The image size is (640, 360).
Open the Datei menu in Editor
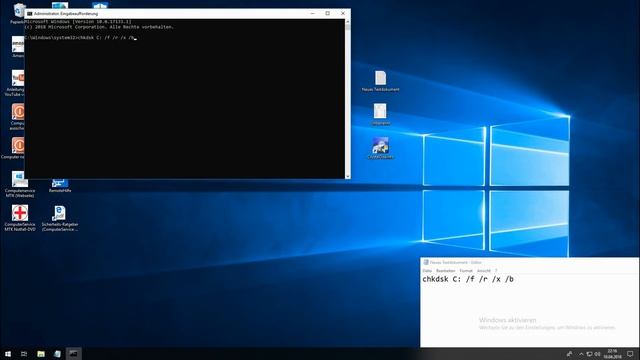point(427,271)
